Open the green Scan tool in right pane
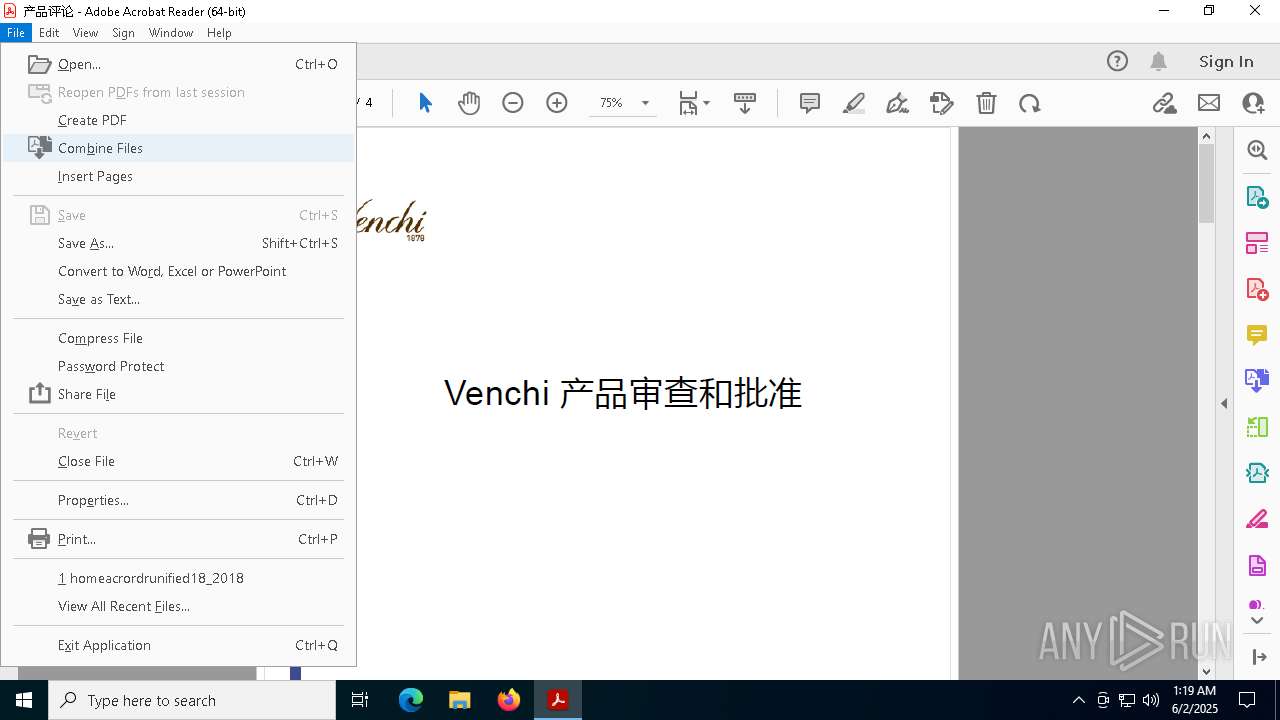 pos(1257,427)
